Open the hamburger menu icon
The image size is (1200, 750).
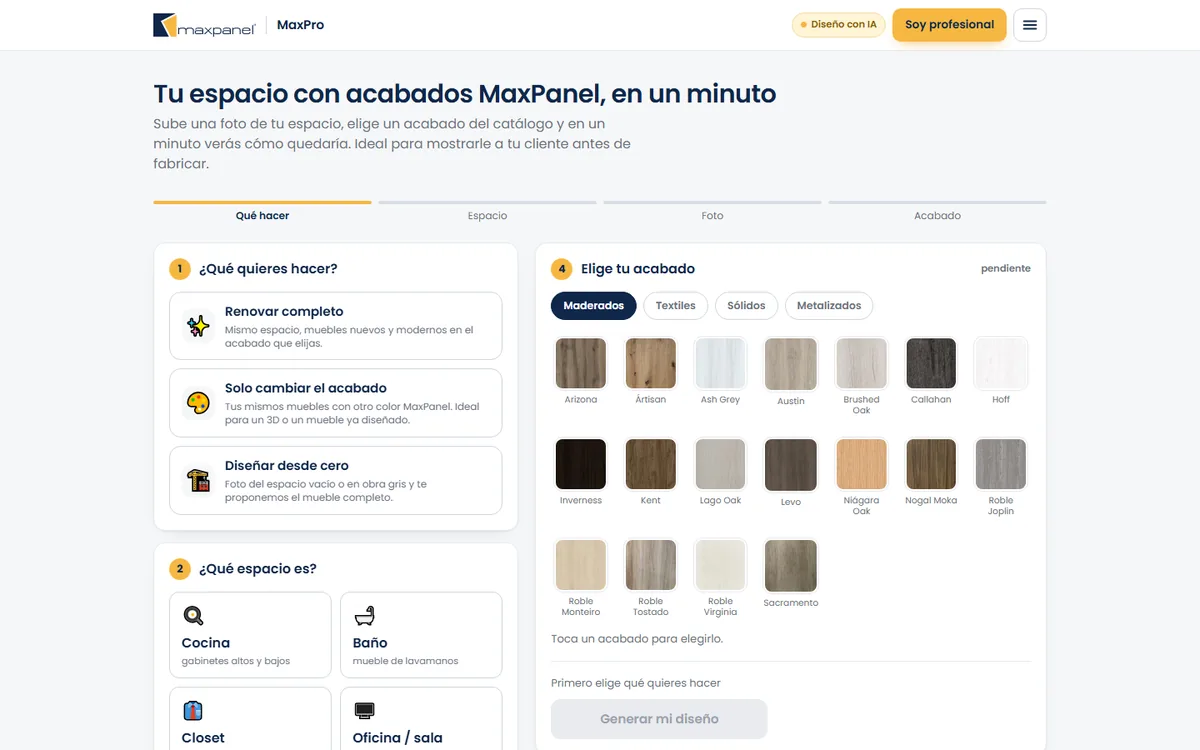point(1030,25)
